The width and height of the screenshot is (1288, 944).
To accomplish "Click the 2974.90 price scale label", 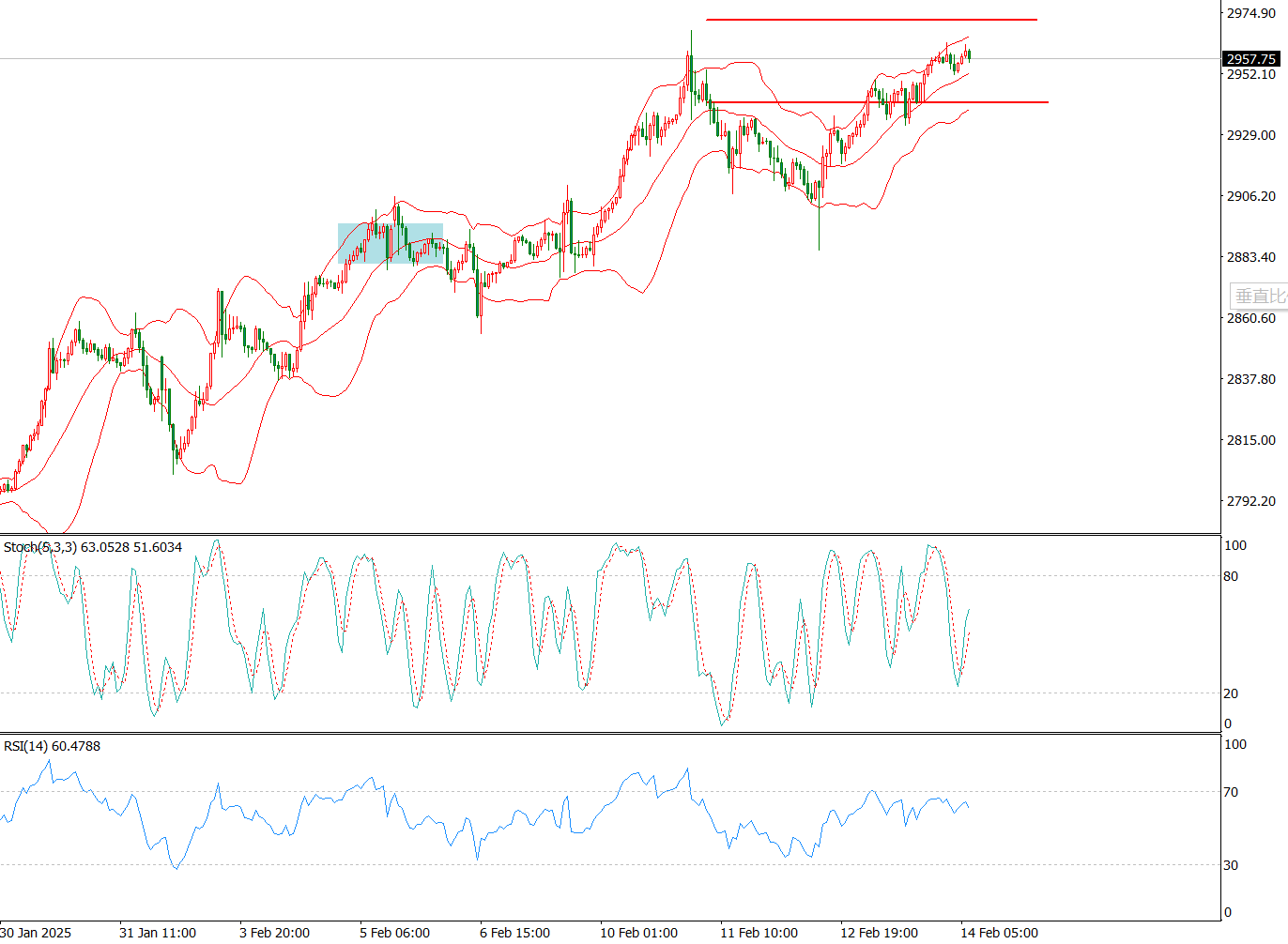I will pos(1250,13).
